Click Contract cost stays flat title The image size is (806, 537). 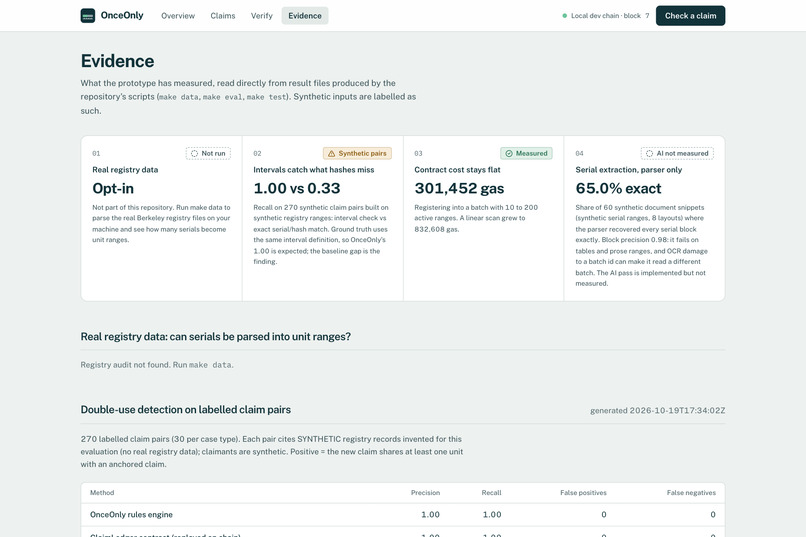coord(457,170)
